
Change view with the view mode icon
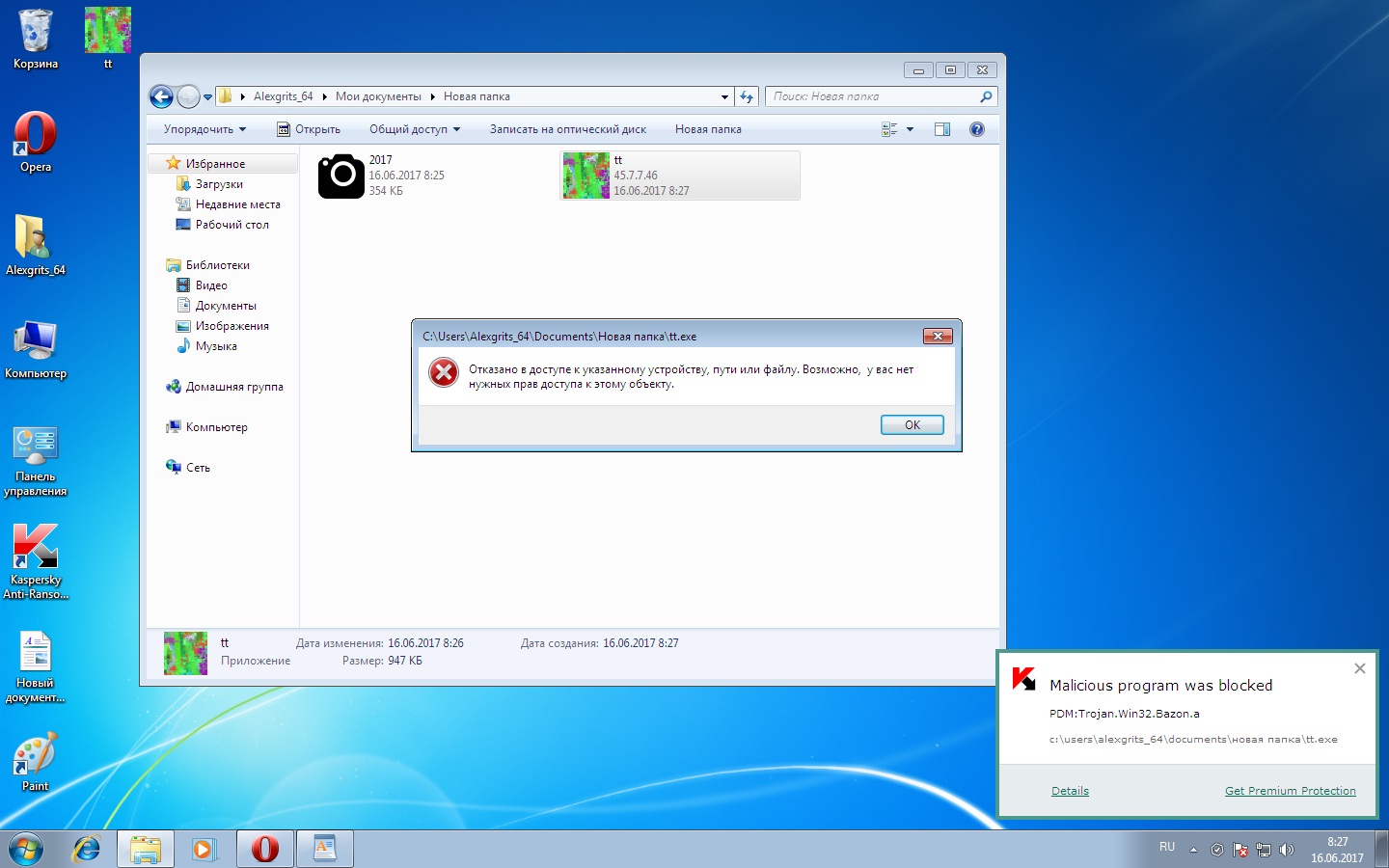click(889, 129)
